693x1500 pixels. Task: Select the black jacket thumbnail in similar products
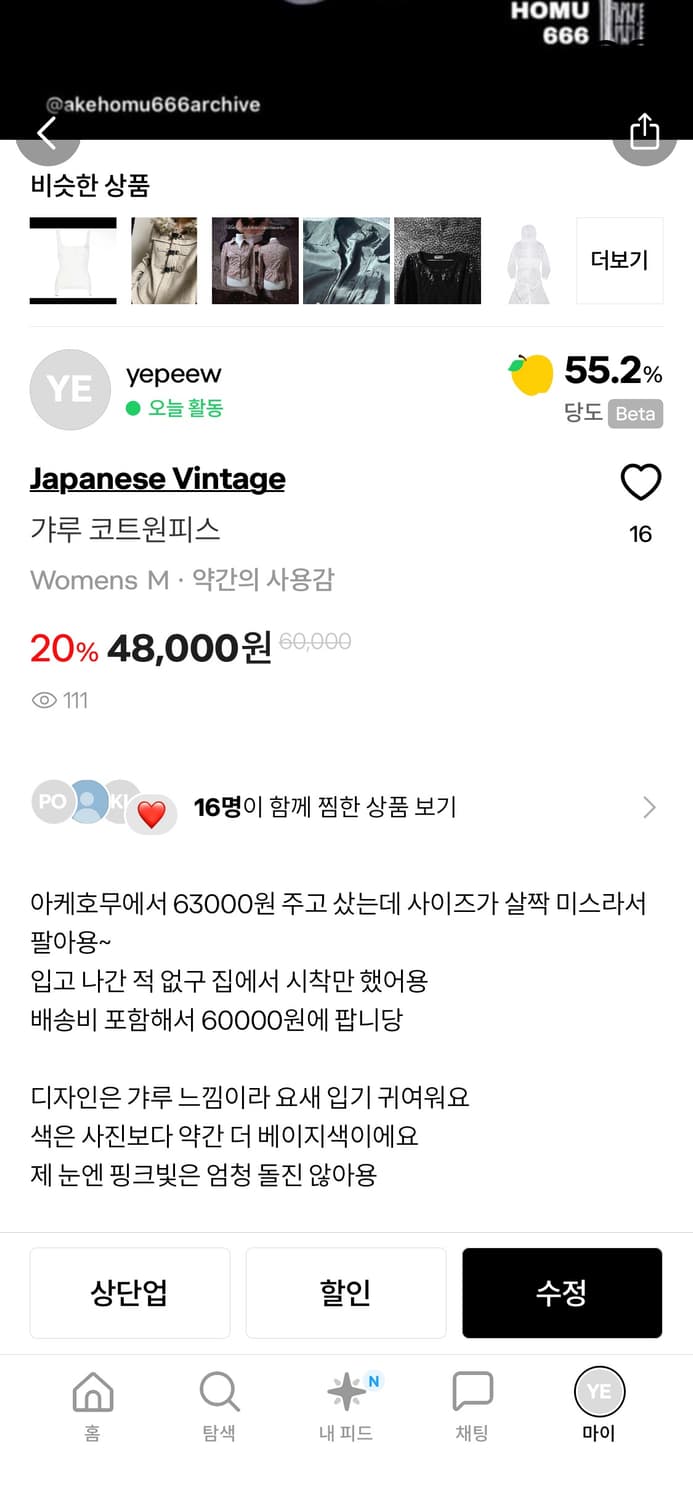pos(438,260)
